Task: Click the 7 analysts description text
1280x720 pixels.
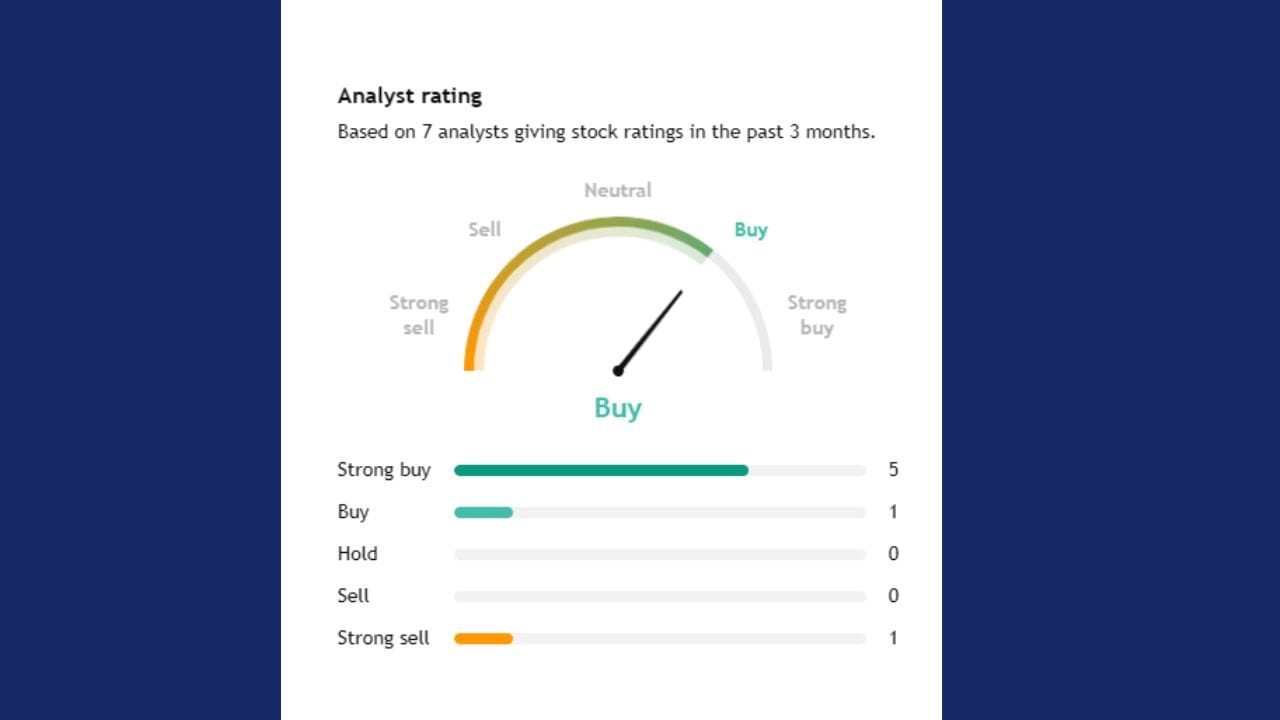Action: pyautogui.click(x=606, y=132)
